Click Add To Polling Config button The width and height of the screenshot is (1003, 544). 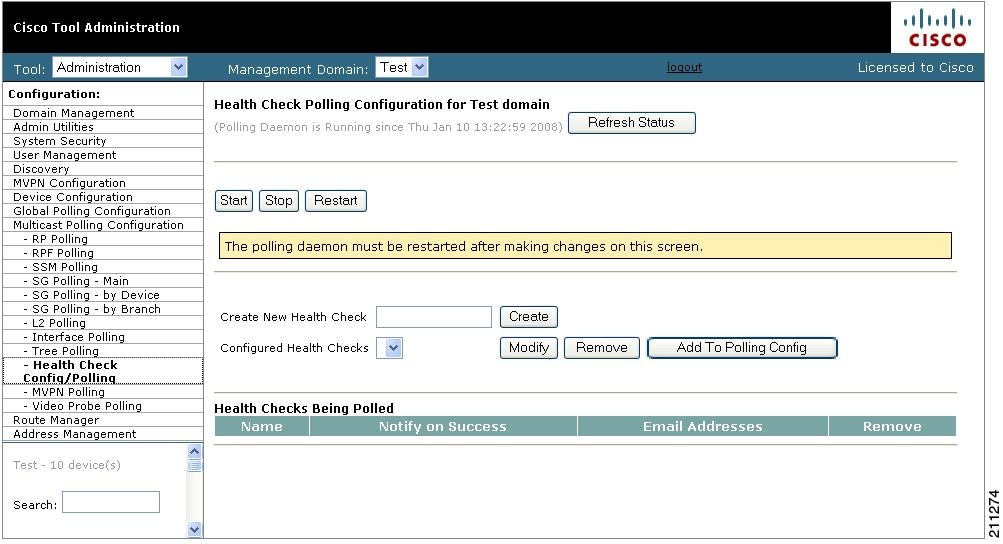tap(742, 348)
